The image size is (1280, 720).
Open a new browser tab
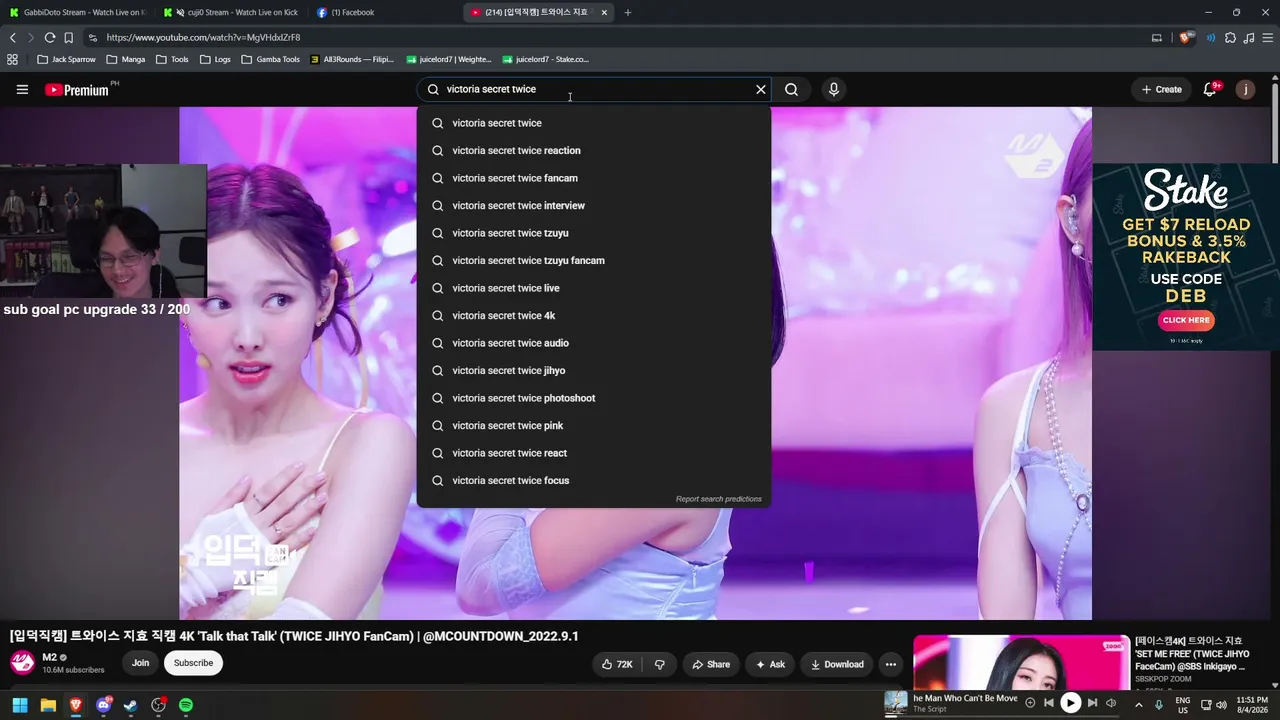coord(628,12)
